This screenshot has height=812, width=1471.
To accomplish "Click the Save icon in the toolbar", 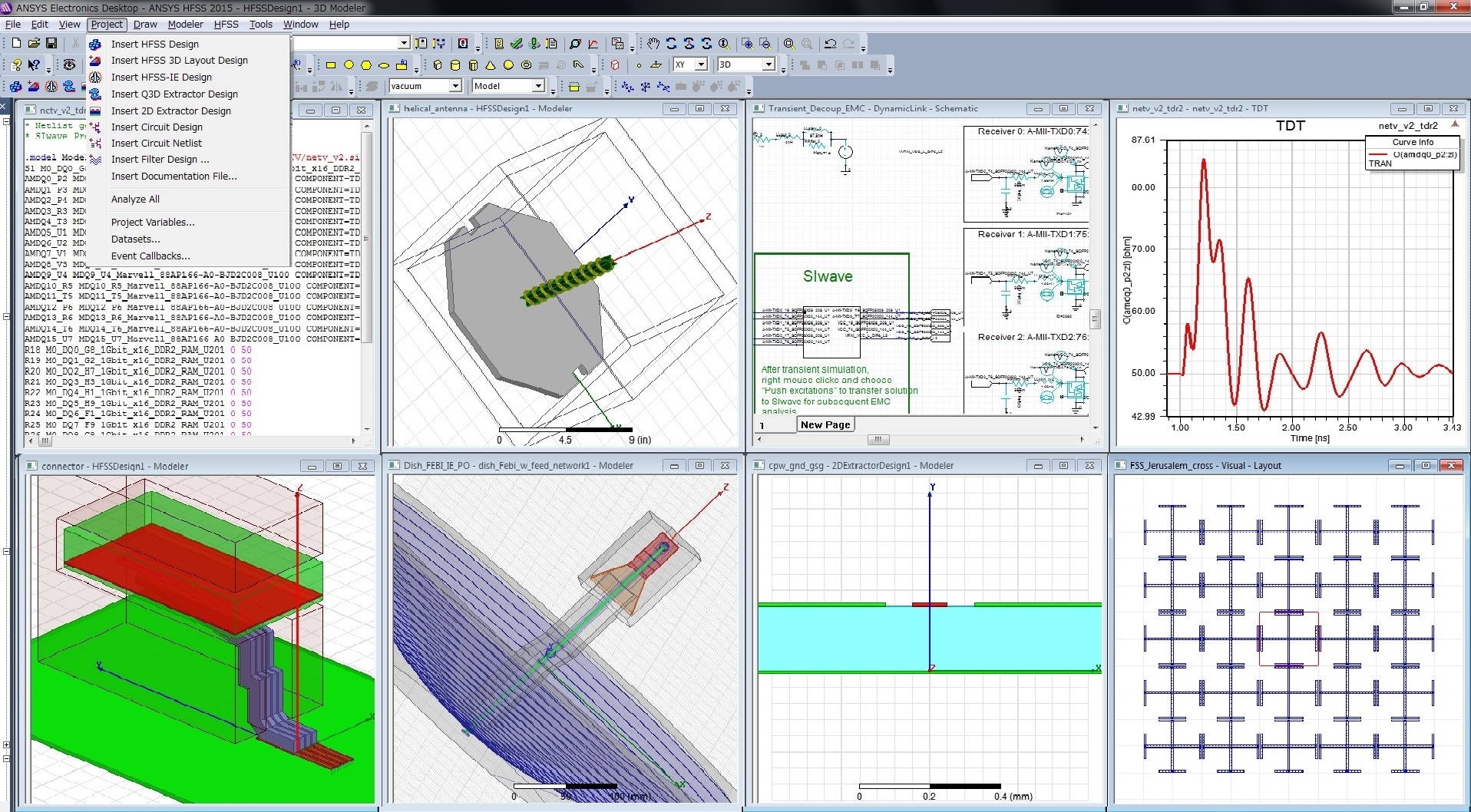I will coord(51,44).
